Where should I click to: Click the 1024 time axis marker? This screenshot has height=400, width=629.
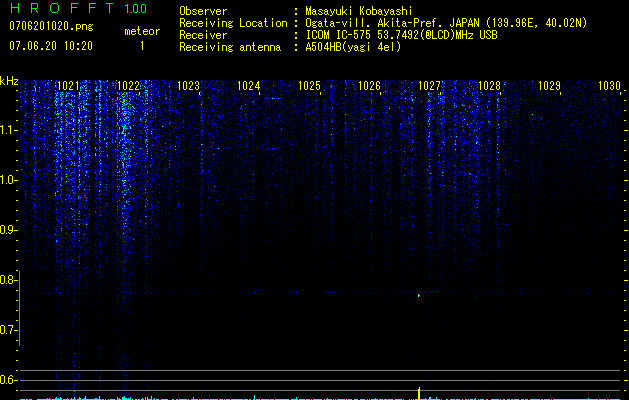click(x=249, y=85)
